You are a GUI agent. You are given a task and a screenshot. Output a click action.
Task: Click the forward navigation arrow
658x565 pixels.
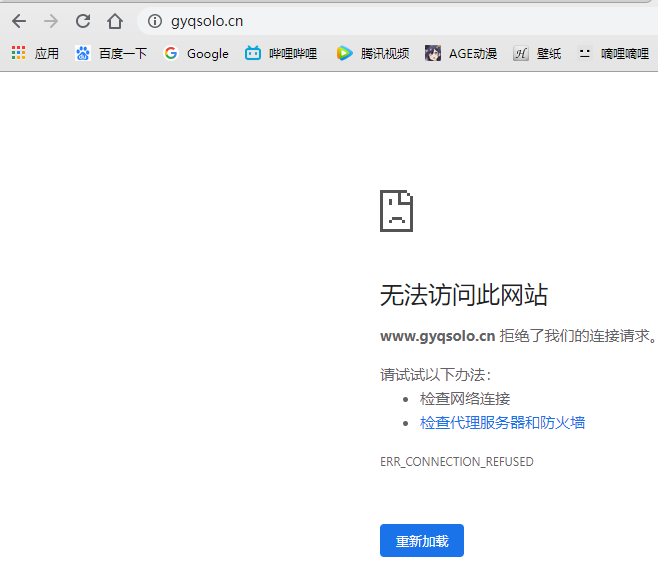point(51,21)
